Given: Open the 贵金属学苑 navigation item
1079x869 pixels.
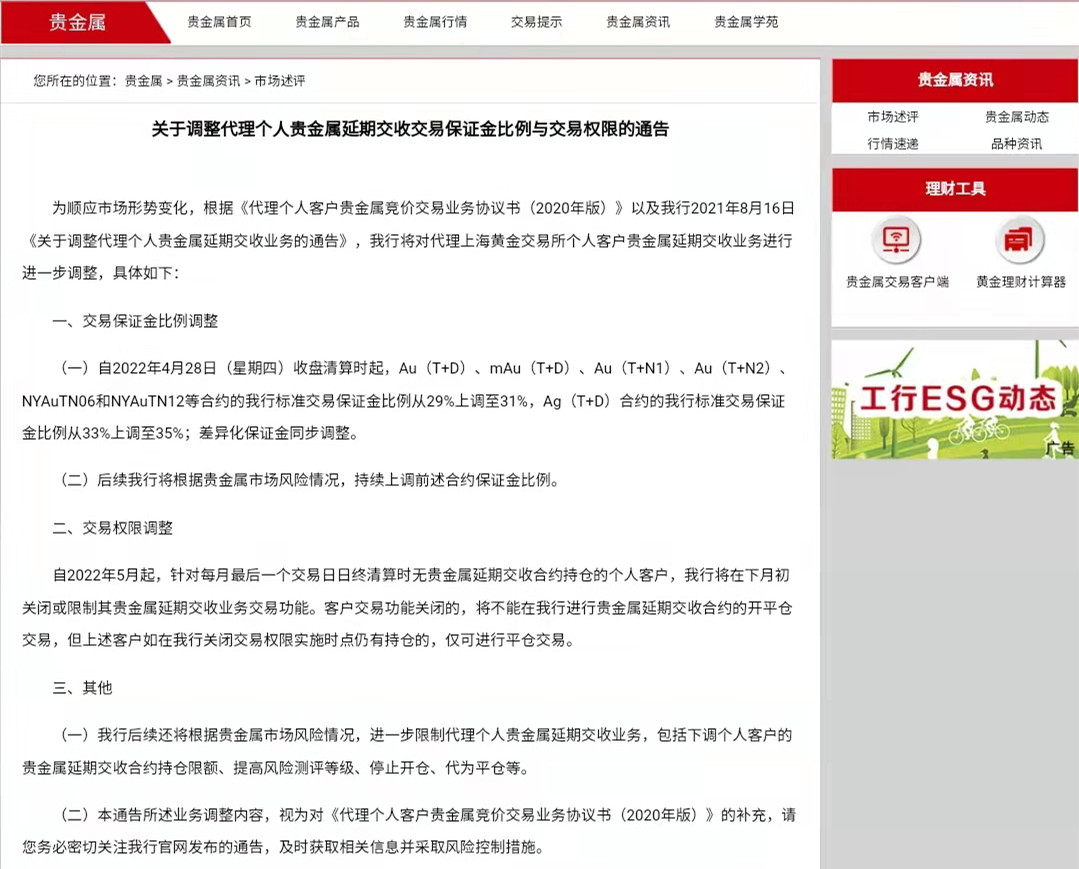Looking at the screenshot, I should (746, 22).
